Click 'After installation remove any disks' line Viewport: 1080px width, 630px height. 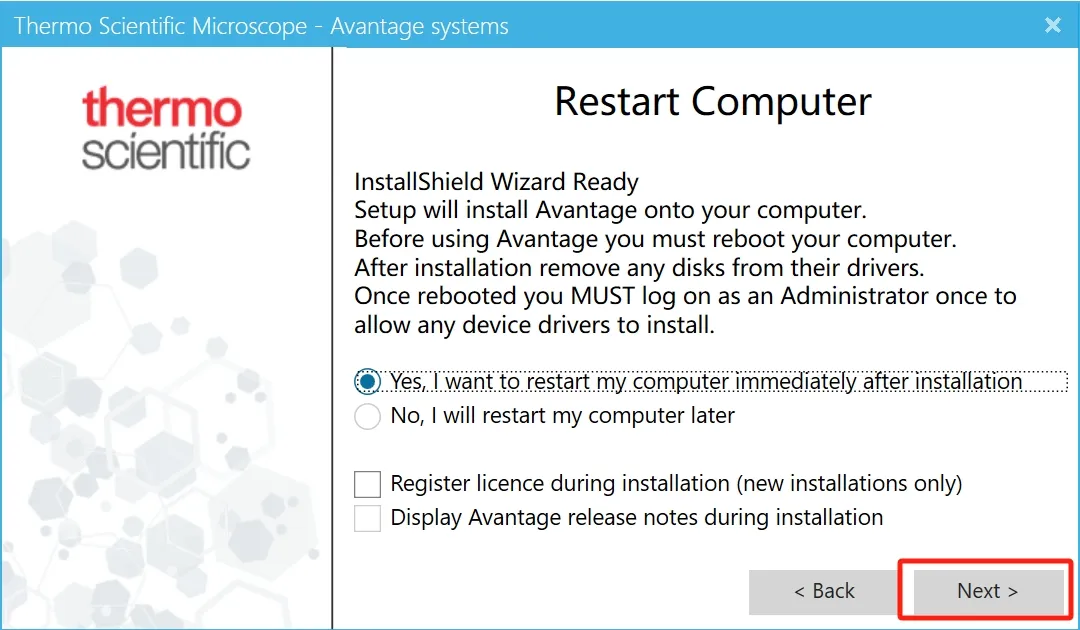pyautogui.click(x=638, y=268)
